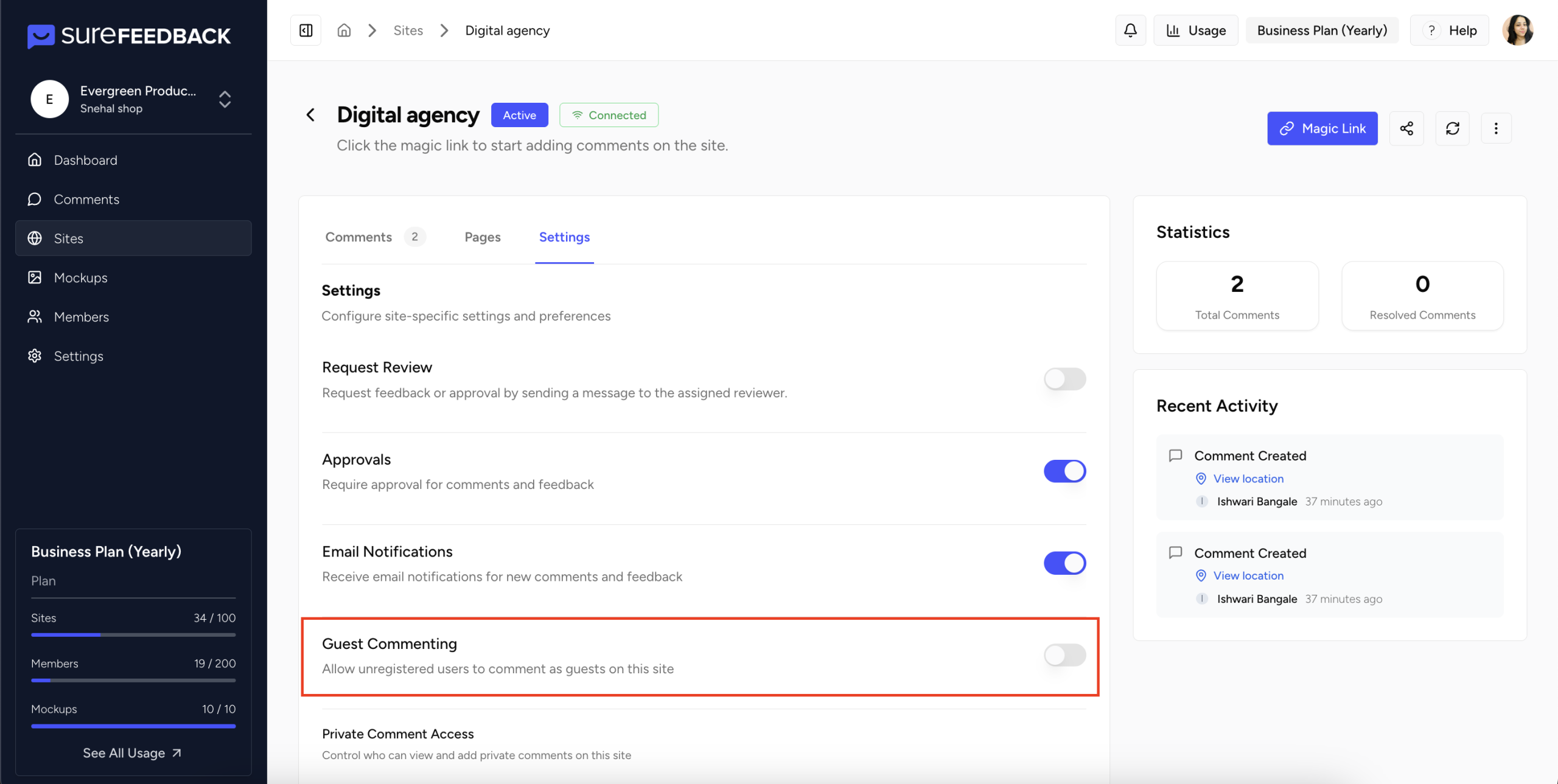Open the notifications bell
The image size is (1558, 784).
[1130, 30]
